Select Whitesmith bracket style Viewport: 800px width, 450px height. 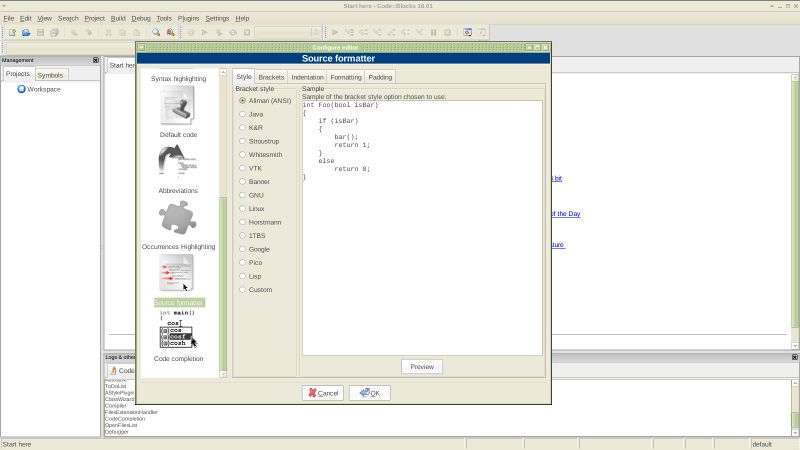coord(261,155)
